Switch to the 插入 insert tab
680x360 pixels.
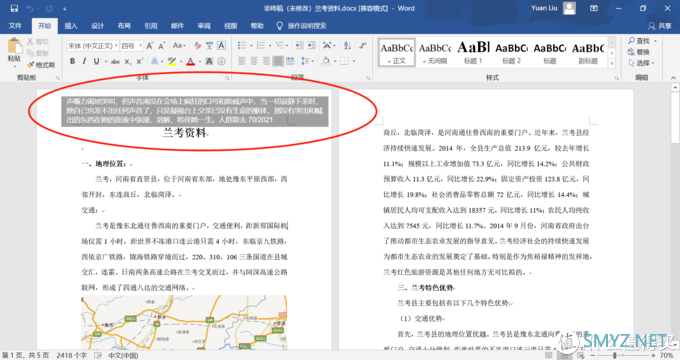(x=71, y=26)
